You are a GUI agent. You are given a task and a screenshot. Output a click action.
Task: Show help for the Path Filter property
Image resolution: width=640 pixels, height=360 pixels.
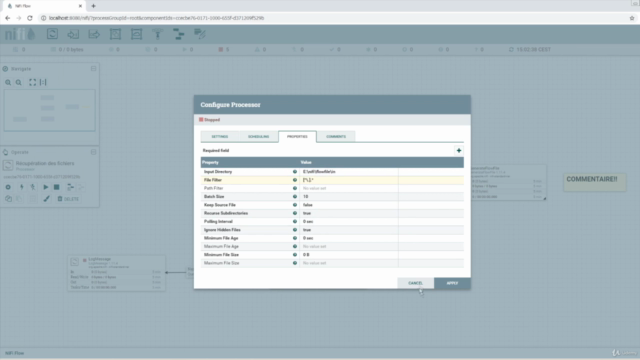(295, 188)
